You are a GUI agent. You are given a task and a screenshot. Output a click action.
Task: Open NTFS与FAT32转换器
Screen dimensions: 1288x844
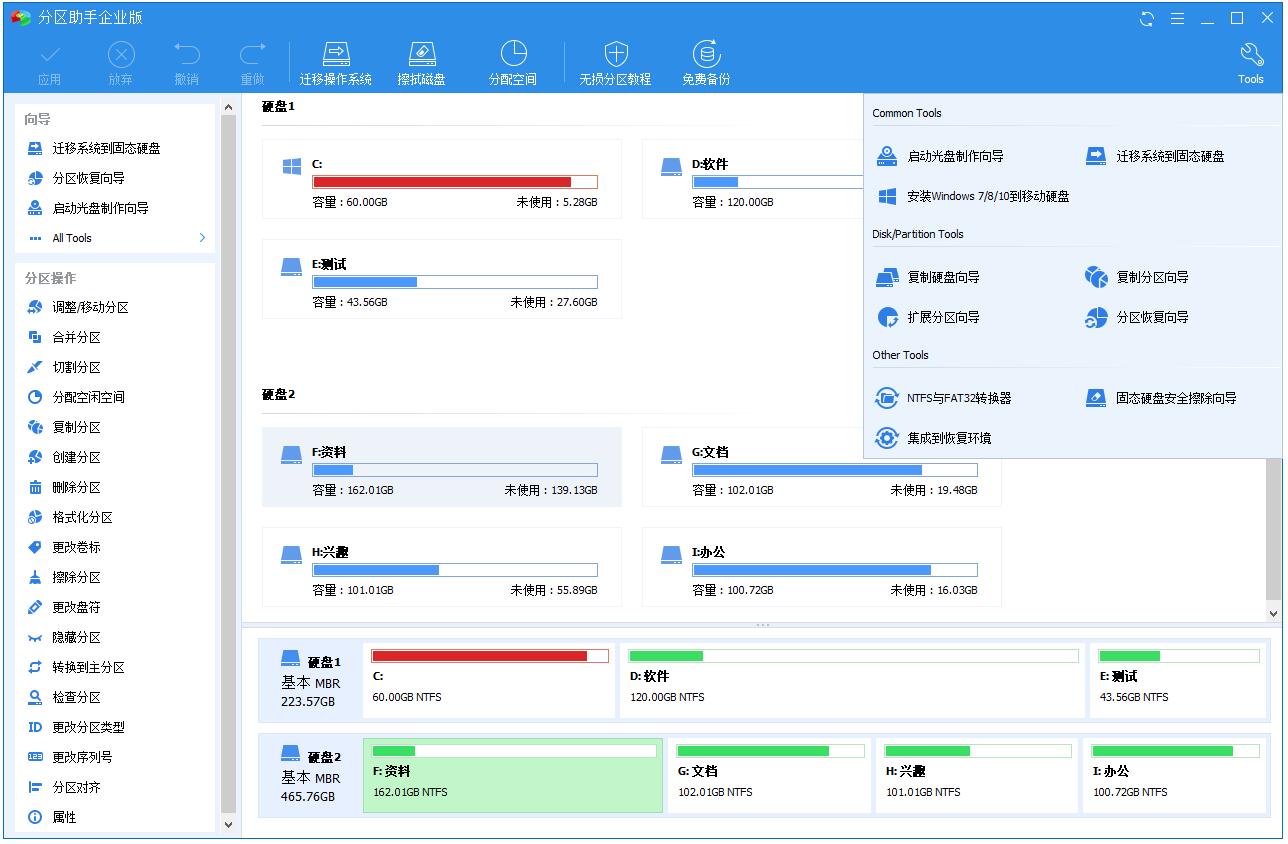click(944, 398)
